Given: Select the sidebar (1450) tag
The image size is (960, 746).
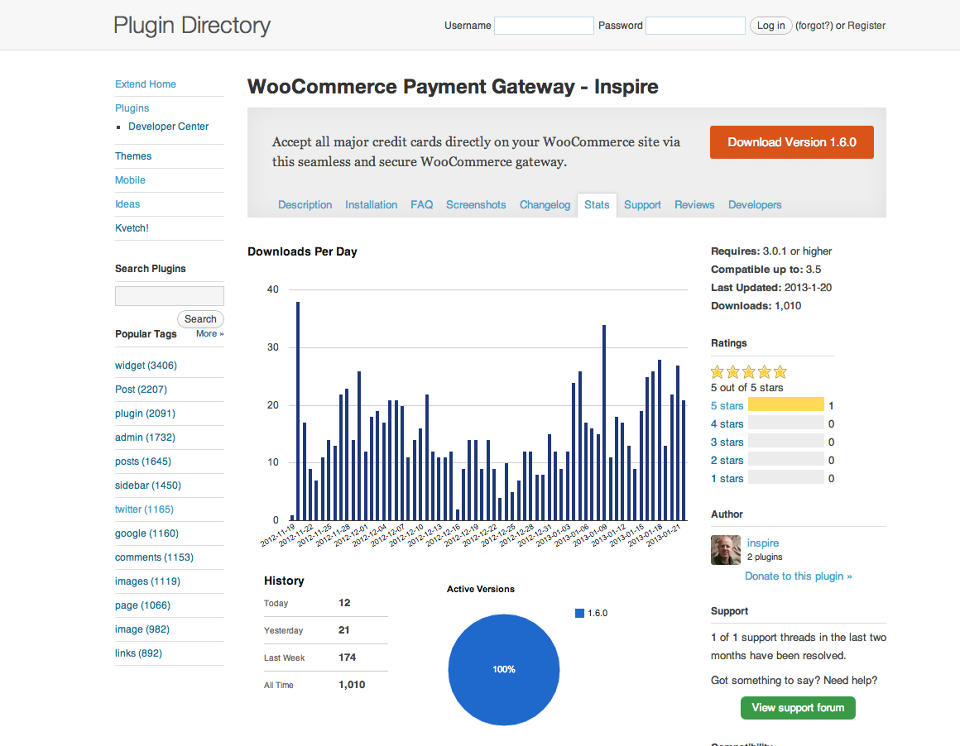Looking at the screenshot, I should click(148, 485).
